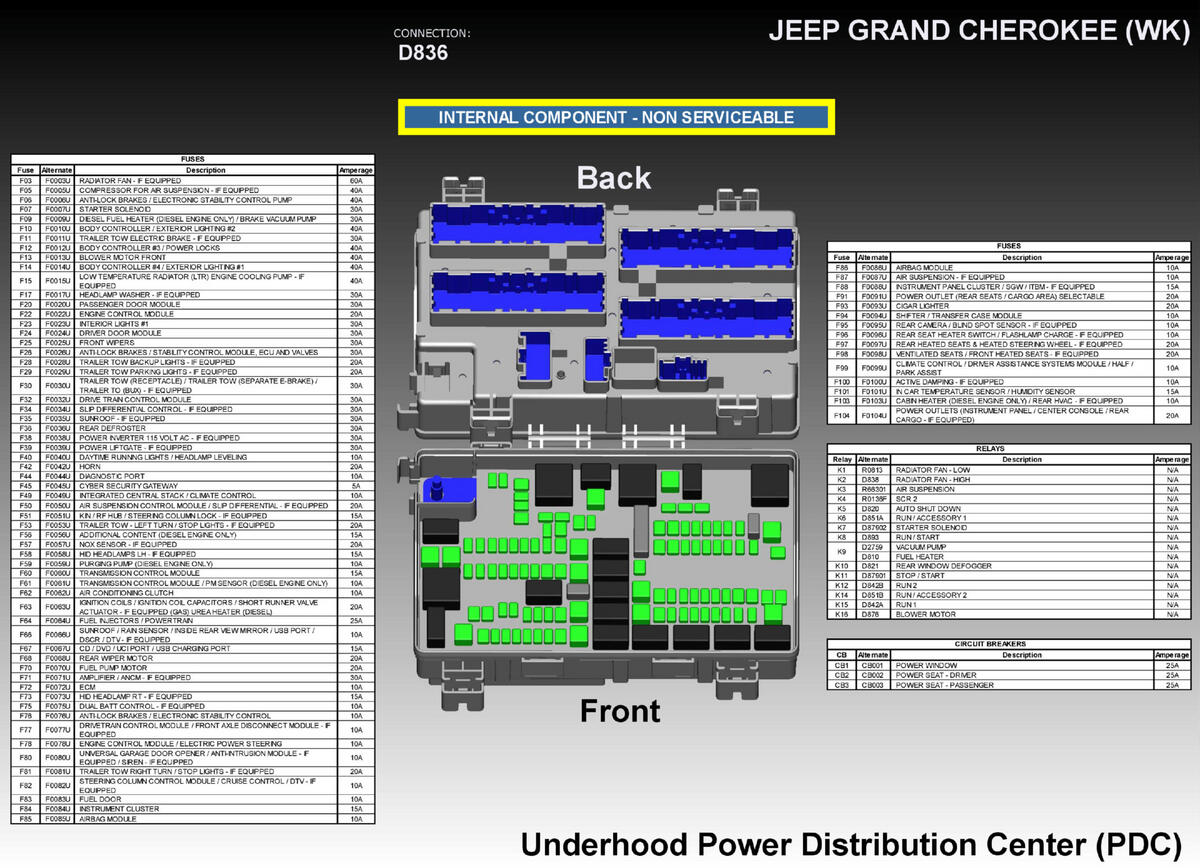Click the 'FUEL PUMP MOTOR' fuse row
1200x868 pixels.
click(x=193, y=668)
